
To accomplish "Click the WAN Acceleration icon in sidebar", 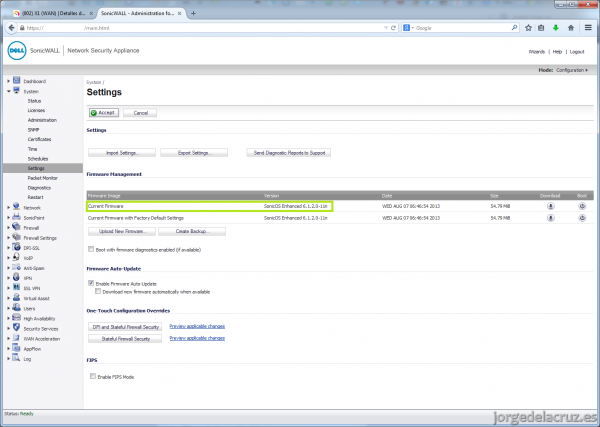I will [16, 338].
